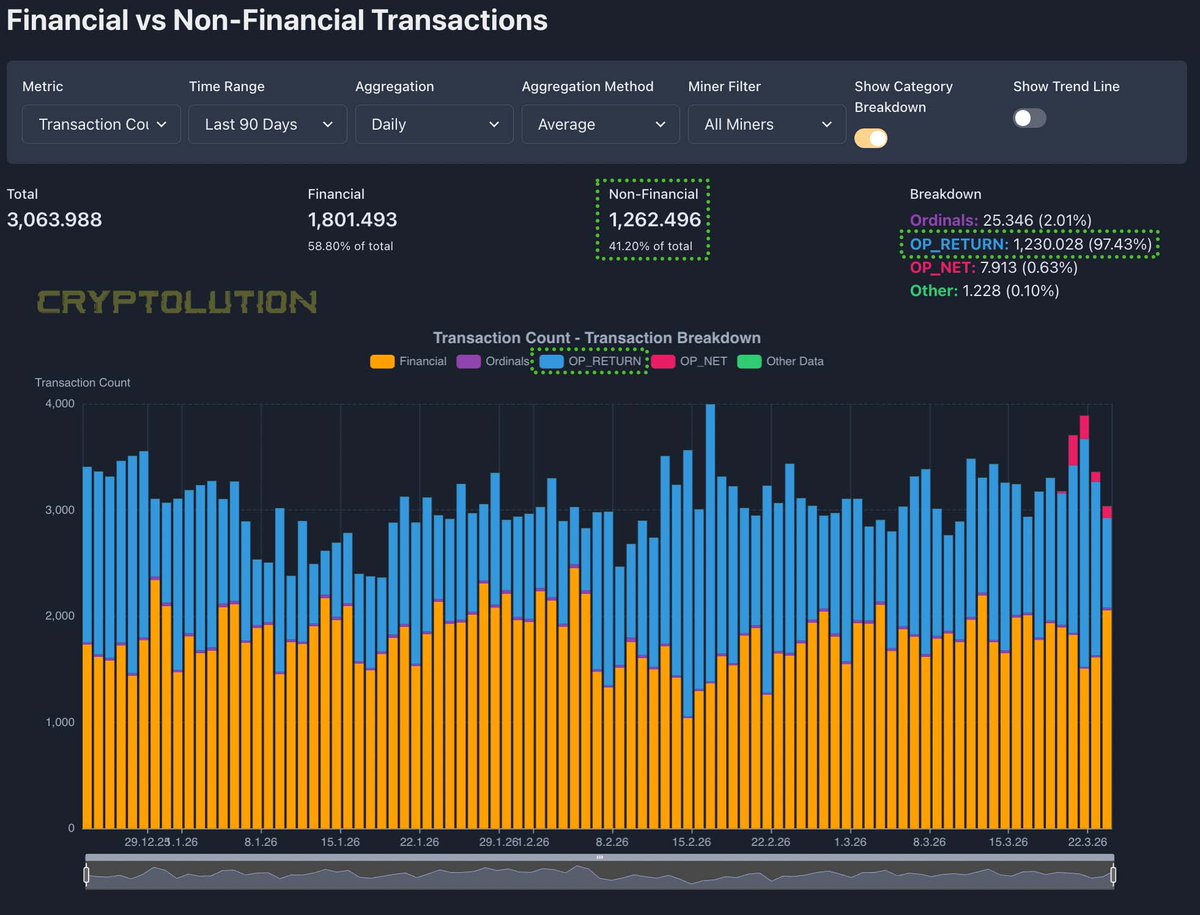Click the 22.3.26 x-axis date label
1200x915 pixels.
pyautogui.click(x=1089, y=842)
